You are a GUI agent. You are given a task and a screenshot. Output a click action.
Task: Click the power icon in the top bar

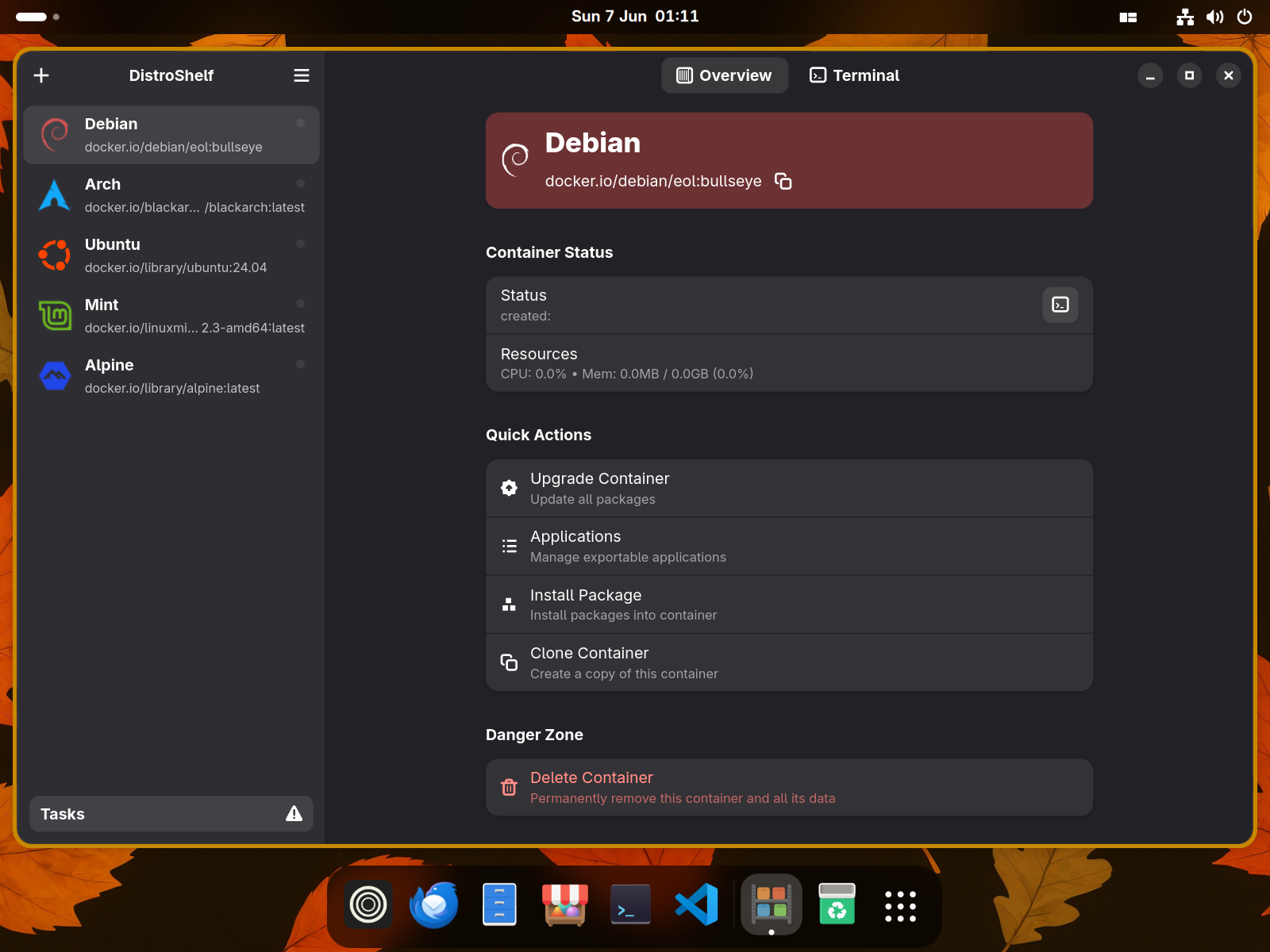1245,17
